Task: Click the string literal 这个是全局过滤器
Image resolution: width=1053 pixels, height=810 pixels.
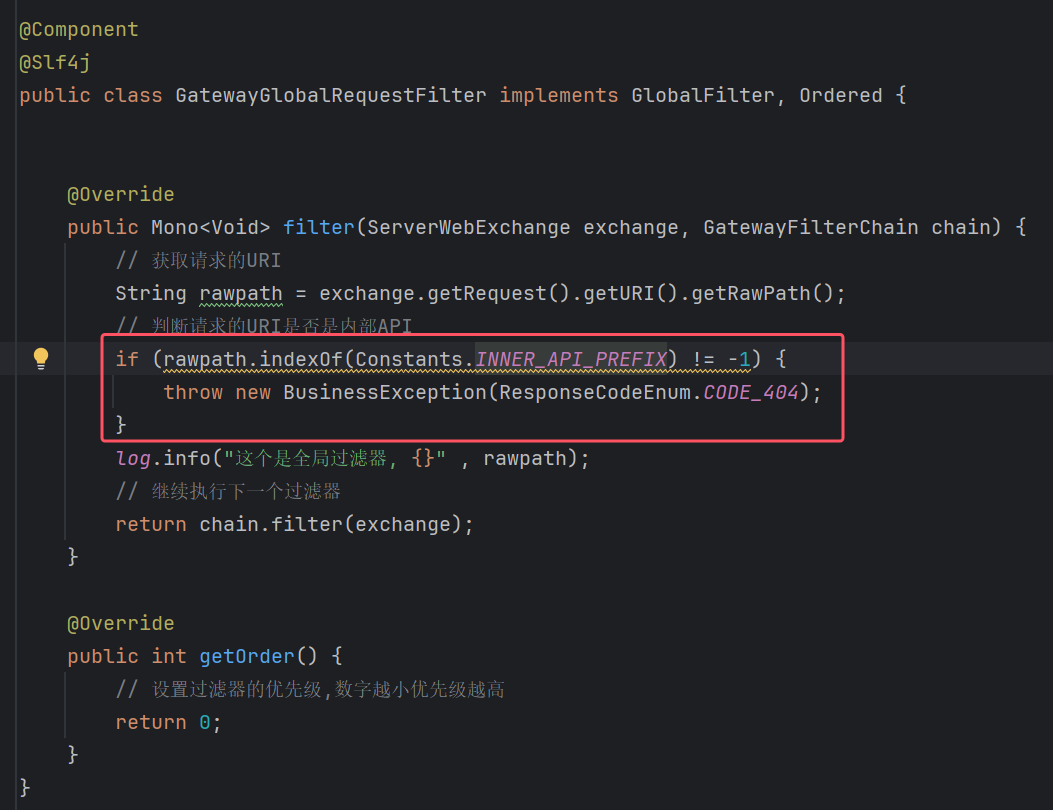Action: pos(334,459)
